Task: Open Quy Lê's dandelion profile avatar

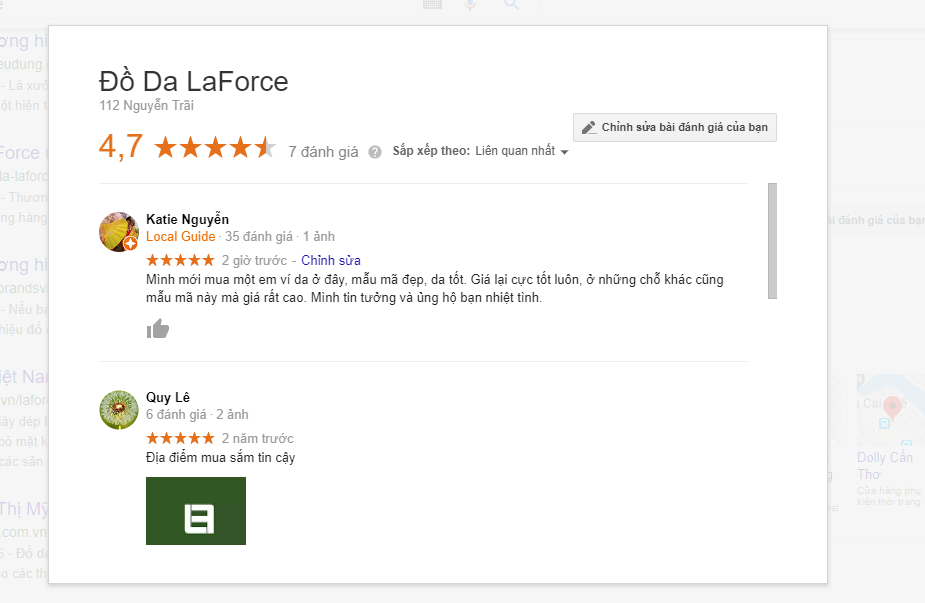Action: pos(119,410)
